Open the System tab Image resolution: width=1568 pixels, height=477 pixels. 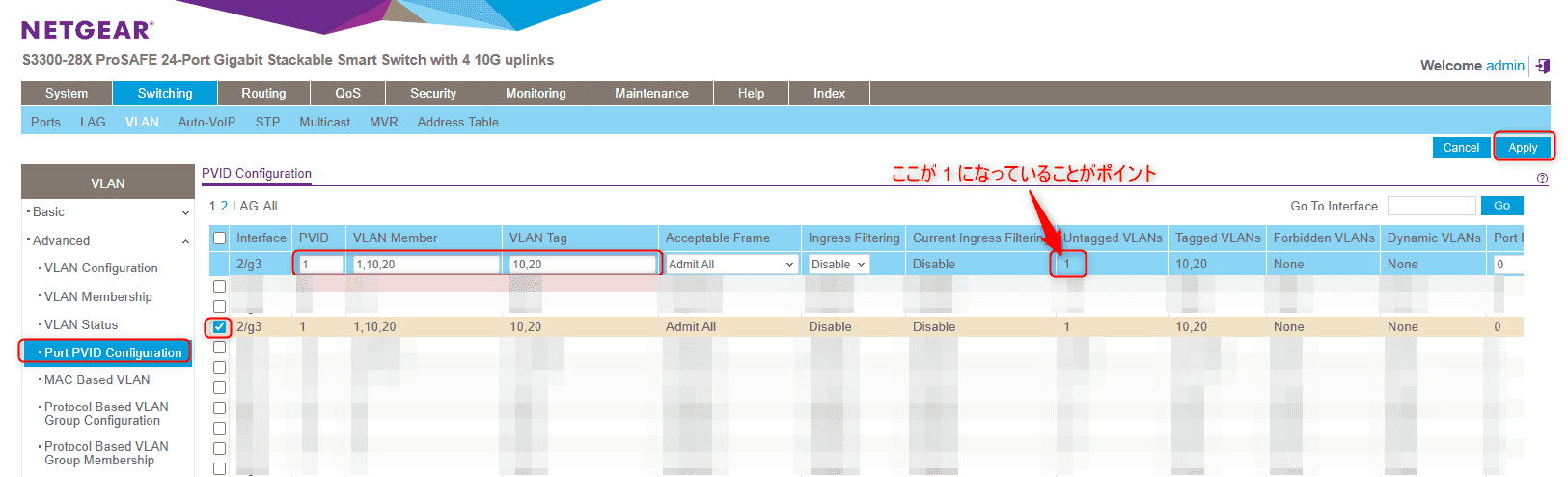click(67, 94)
